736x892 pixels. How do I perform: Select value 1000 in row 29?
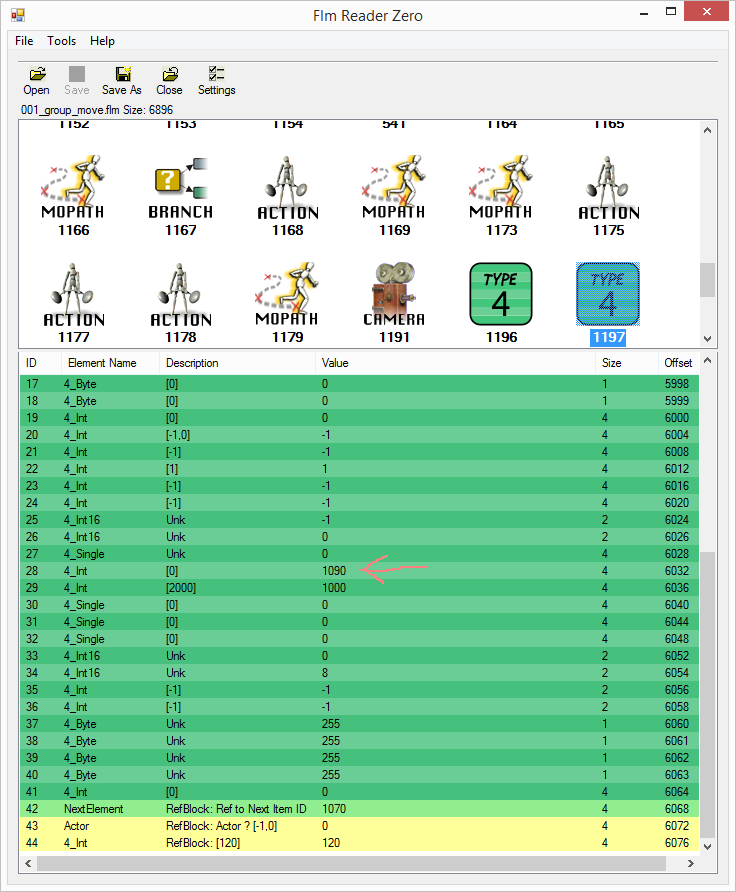[334, 588]
